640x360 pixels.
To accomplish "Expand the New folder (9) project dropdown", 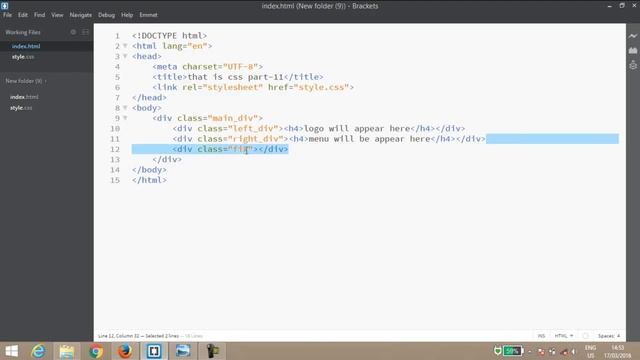I will (x=26, y=81).
